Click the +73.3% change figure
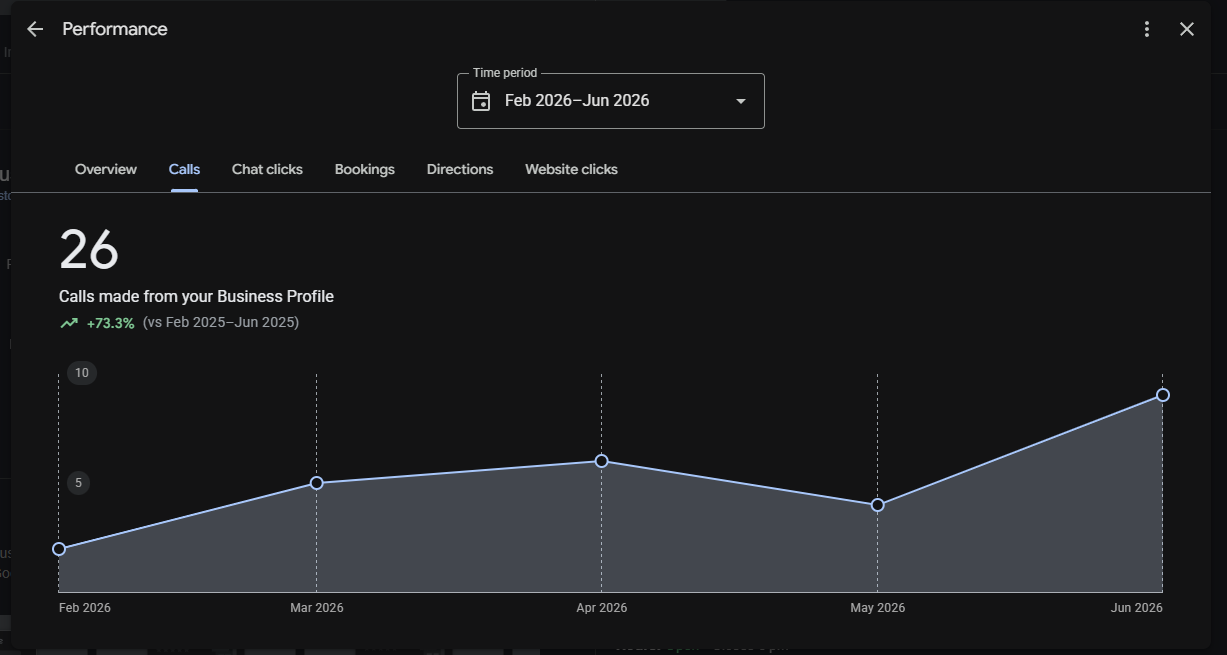The height and width of the screenshot is (655, 1227). click(110, 323)
